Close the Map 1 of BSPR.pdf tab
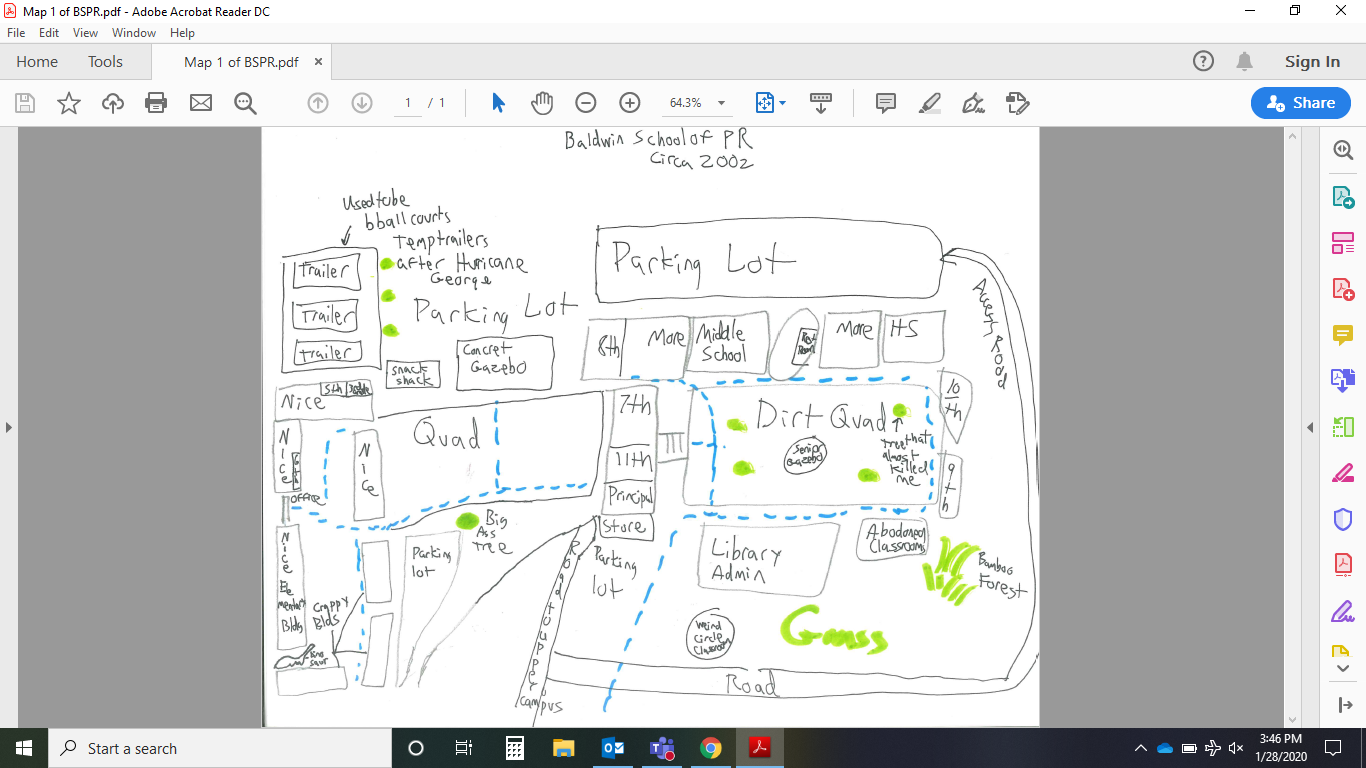The width and height of the screenshot is (1366, 768). point(319,62)
